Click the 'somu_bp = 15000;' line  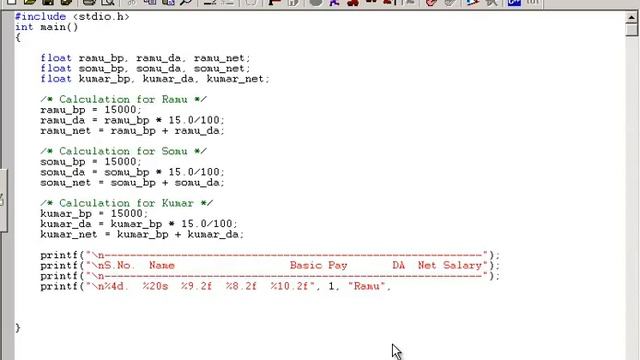(91, 162)
